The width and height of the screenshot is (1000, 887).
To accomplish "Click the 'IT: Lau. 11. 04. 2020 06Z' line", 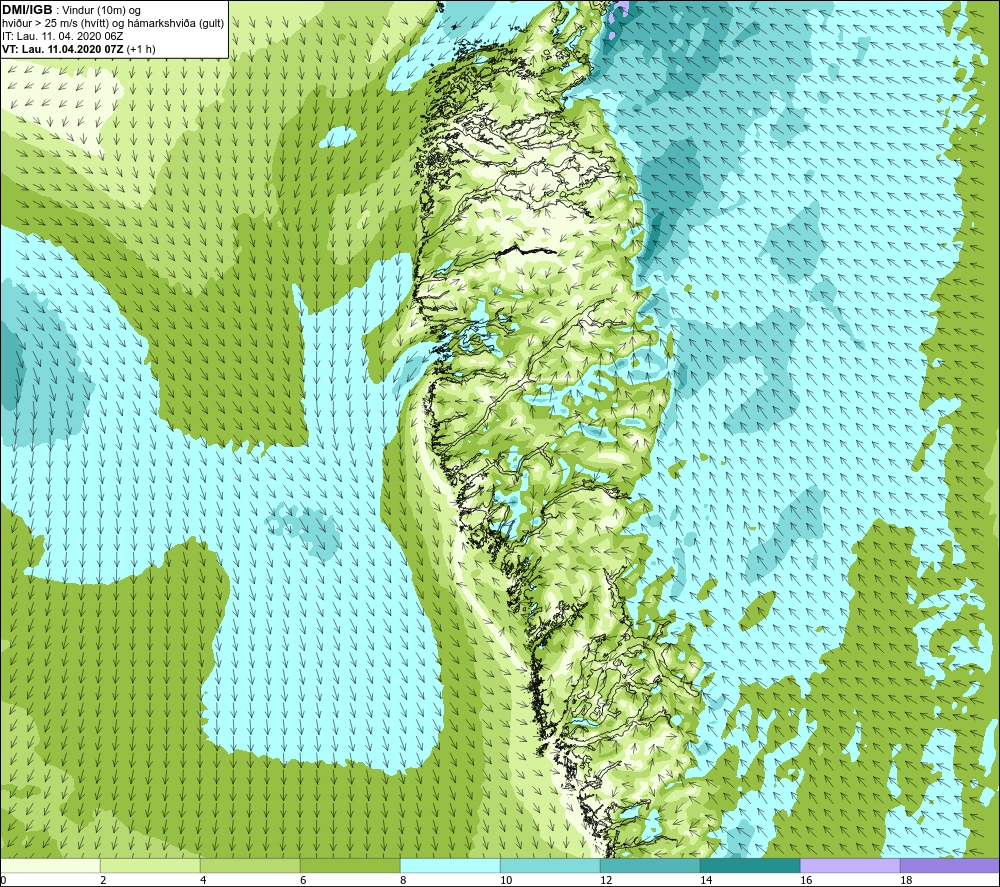I will pos(62,36).
